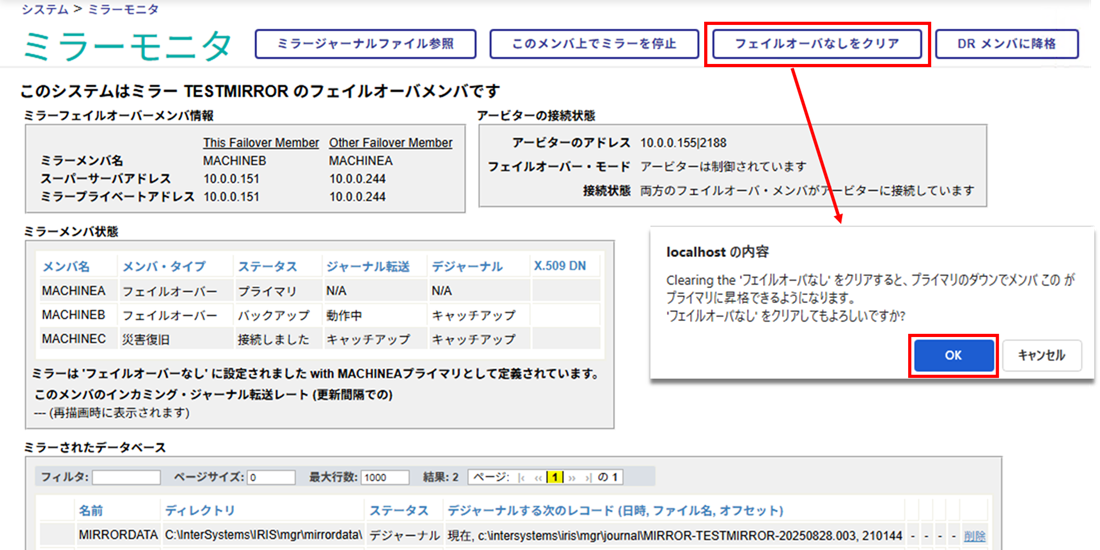Image resolution: width=1100 pixels, height=550 pixels.
Task: Click the MIRRORDATA database row name
Action: (x=118, y=536)
